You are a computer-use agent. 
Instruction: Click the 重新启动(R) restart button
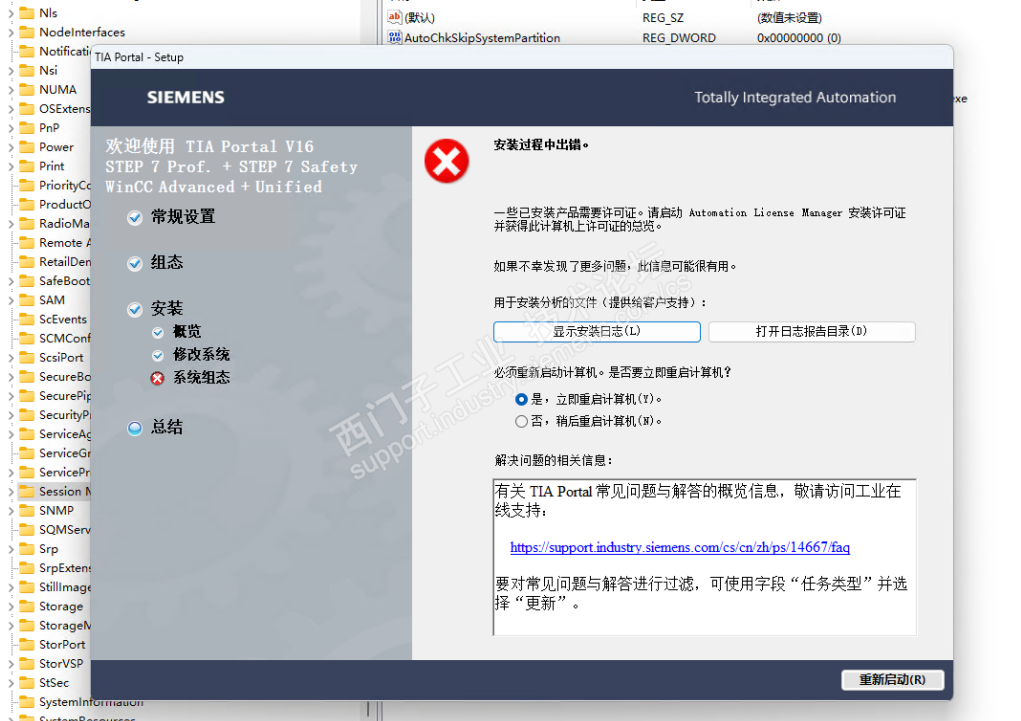(892, 679)
